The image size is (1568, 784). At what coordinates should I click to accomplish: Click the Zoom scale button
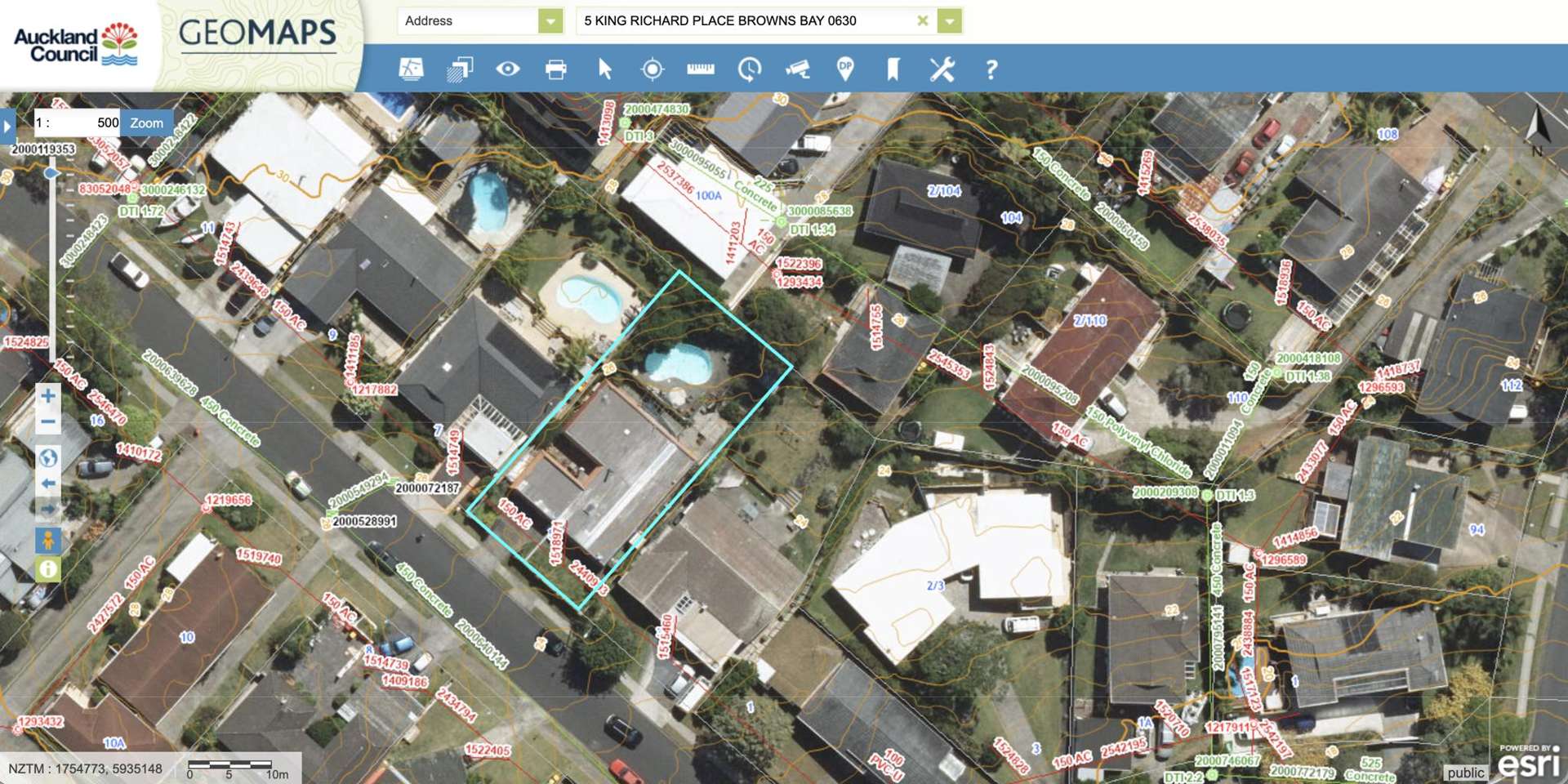point(147,123)
